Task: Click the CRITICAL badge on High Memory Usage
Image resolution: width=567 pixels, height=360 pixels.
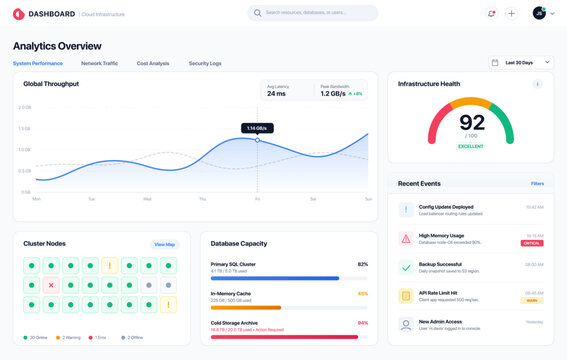Action: [532, 243]
